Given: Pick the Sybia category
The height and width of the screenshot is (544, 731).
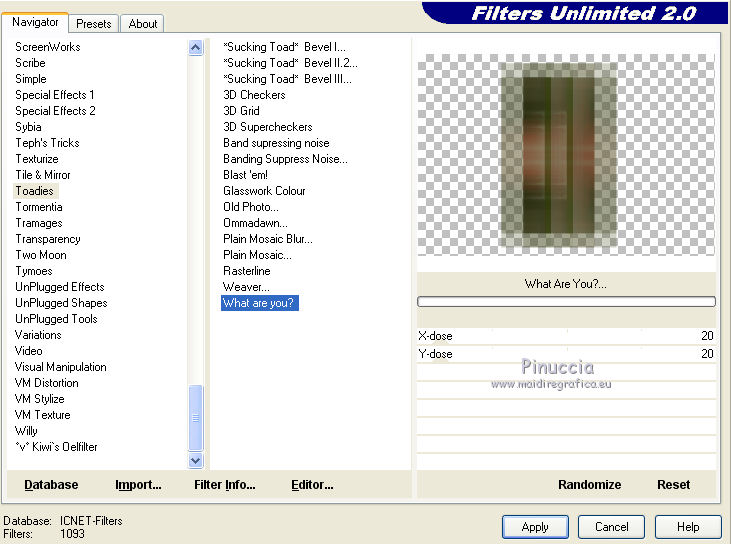Looking at the screenshot, I should click(28, 127).
